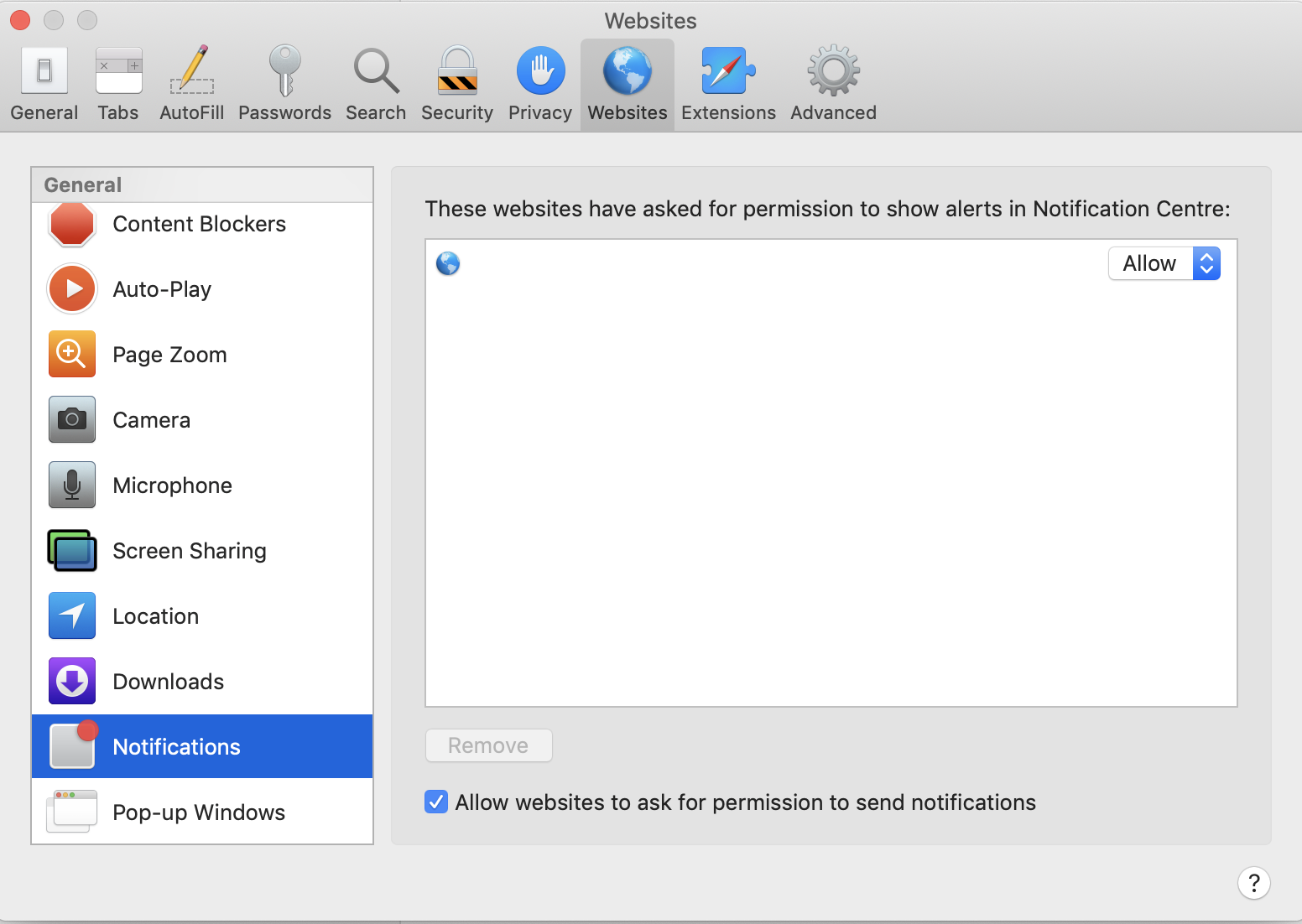
Task: Click the Remove button
Action: click(488, 745)
